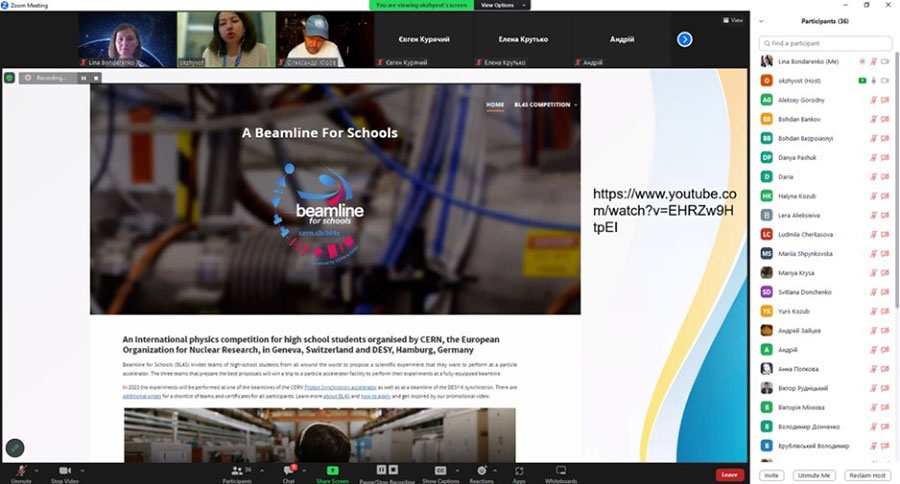Click microphone icon for Lina Bondarenko (Me)
The image size is (900, 484).
point(874,61)
